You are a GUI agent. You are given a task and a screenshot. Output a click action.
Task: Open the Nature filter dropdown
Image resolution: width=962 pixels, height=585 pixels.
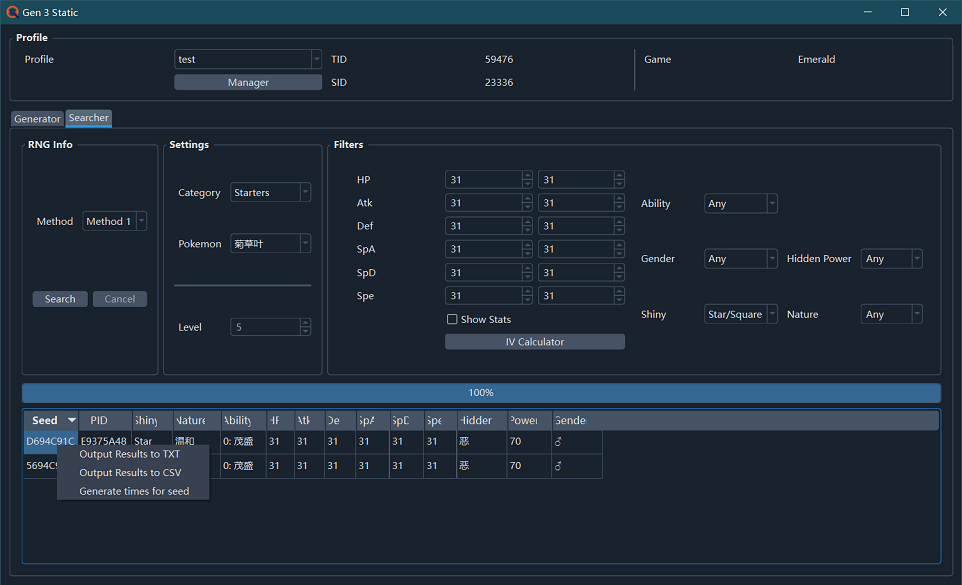click(892, 314)
